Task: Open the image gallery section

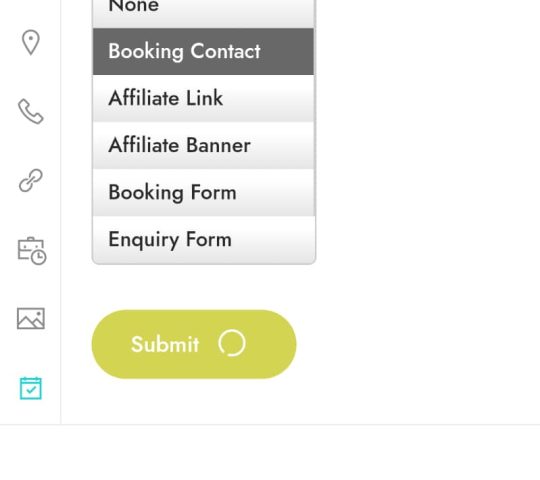Action: 31,319
